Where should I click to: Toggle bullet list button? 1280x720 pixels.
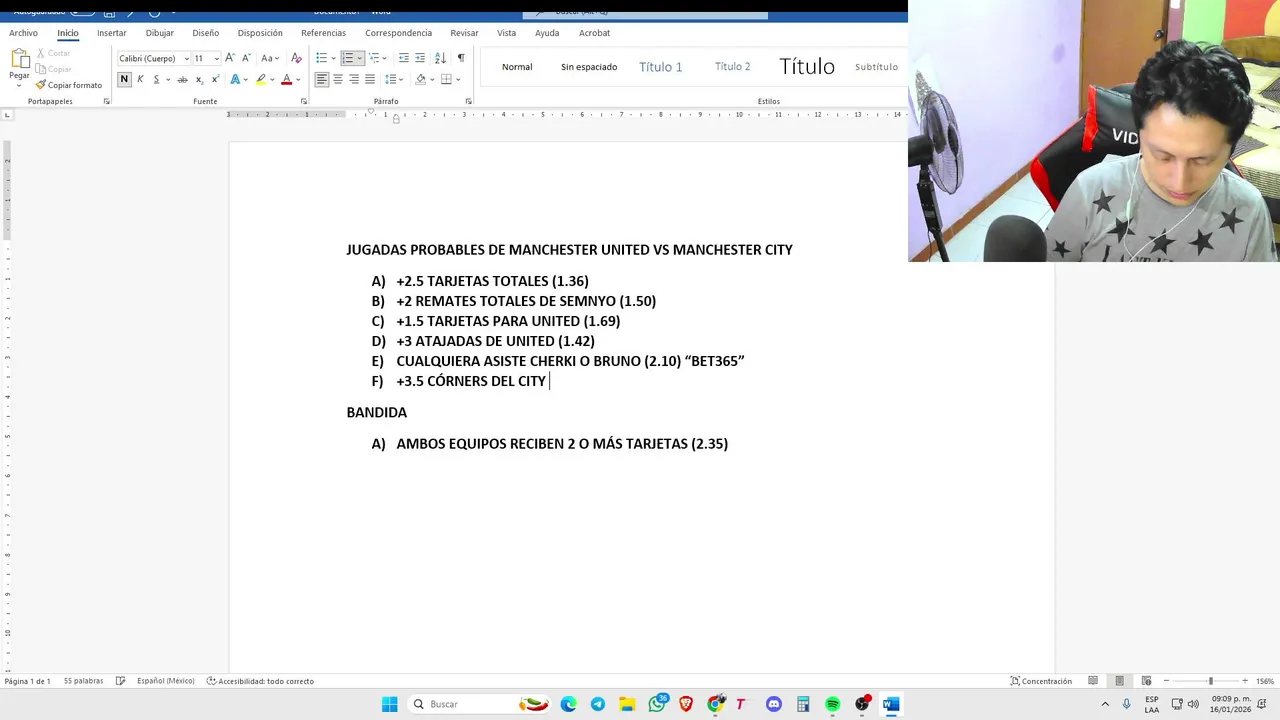[321, 58]
